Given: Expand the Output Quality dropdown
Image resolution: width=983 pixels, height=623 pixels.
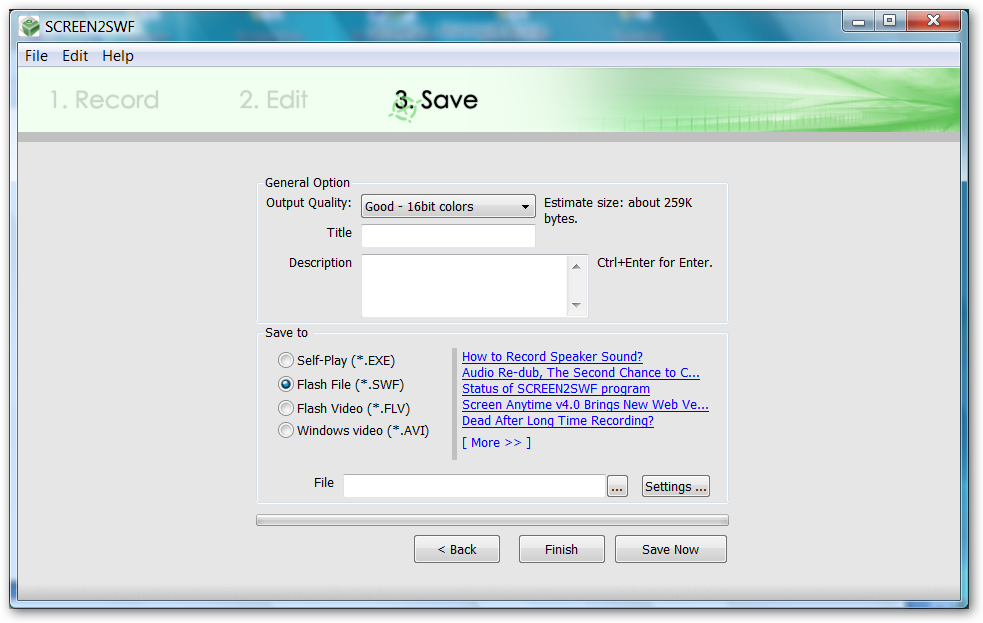Looking at the screenshot, I should 448,206.
